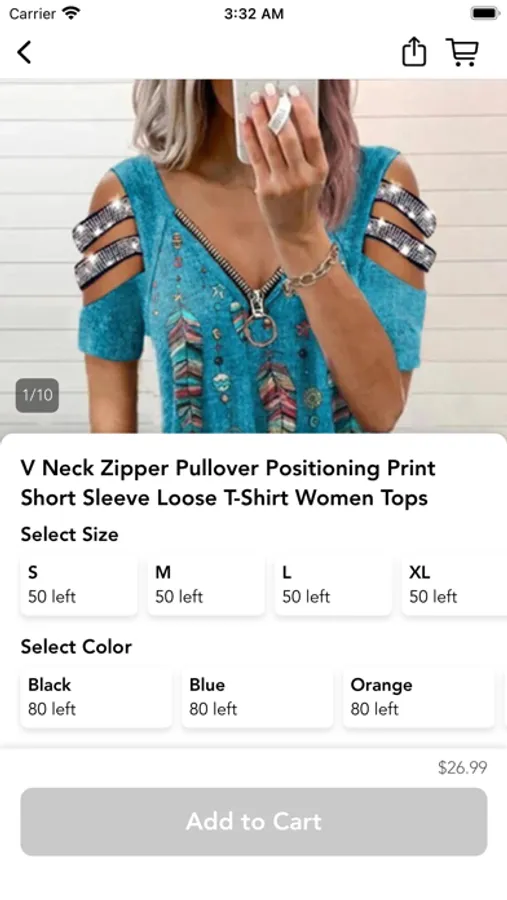Tap the battery indicator icon
This screenshot has width=507, height=900.
pyautogui.click(x=485, y=13)
